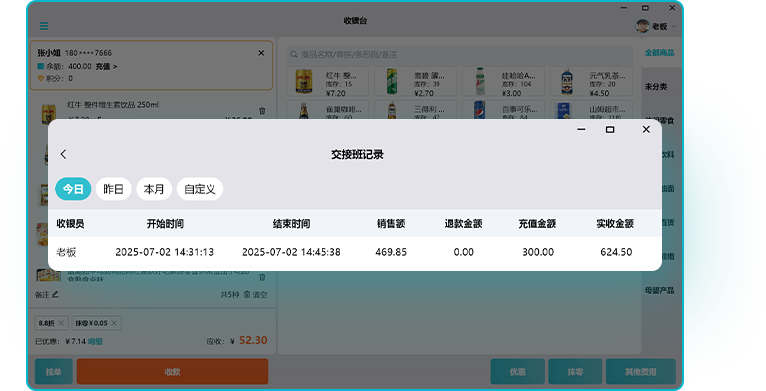Select the 未分类 category
This screenshot has width=766, height=391.
tap(656, 87)
